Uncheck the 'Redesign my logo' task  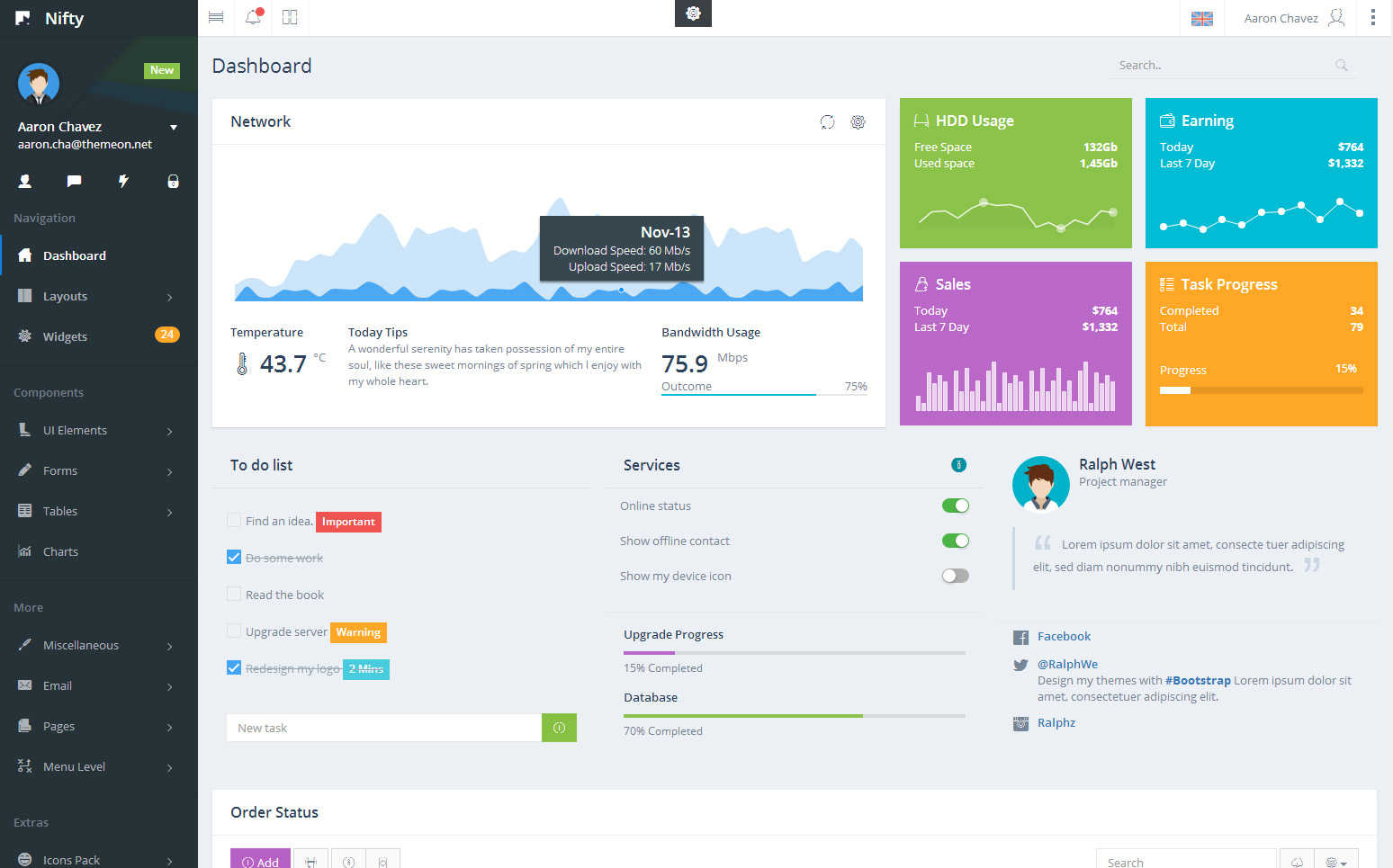click(234, 667)
